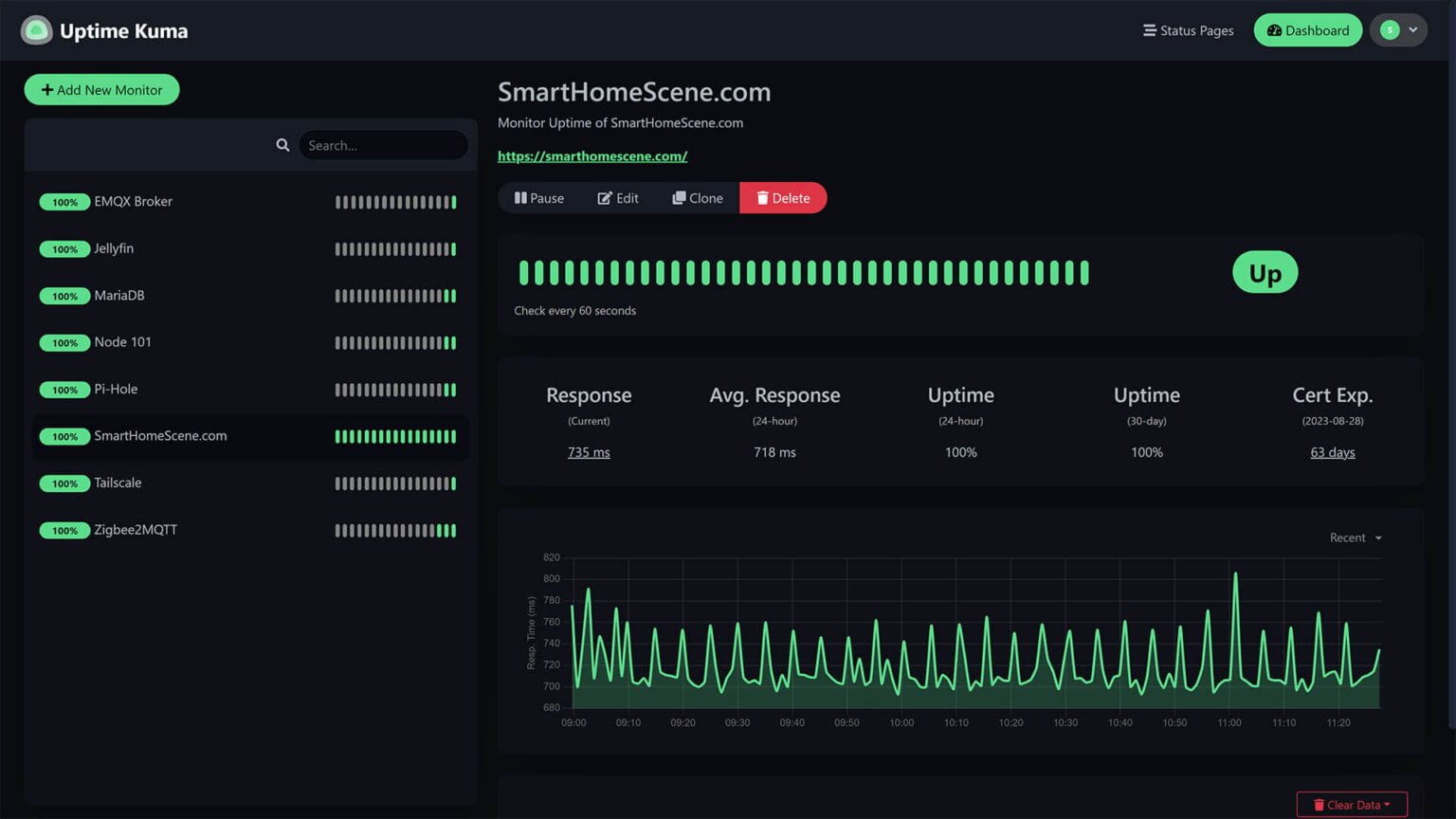The image size is (1456, 819).
Task: Open the Dashboard view
Action: tap(1307, 30)
